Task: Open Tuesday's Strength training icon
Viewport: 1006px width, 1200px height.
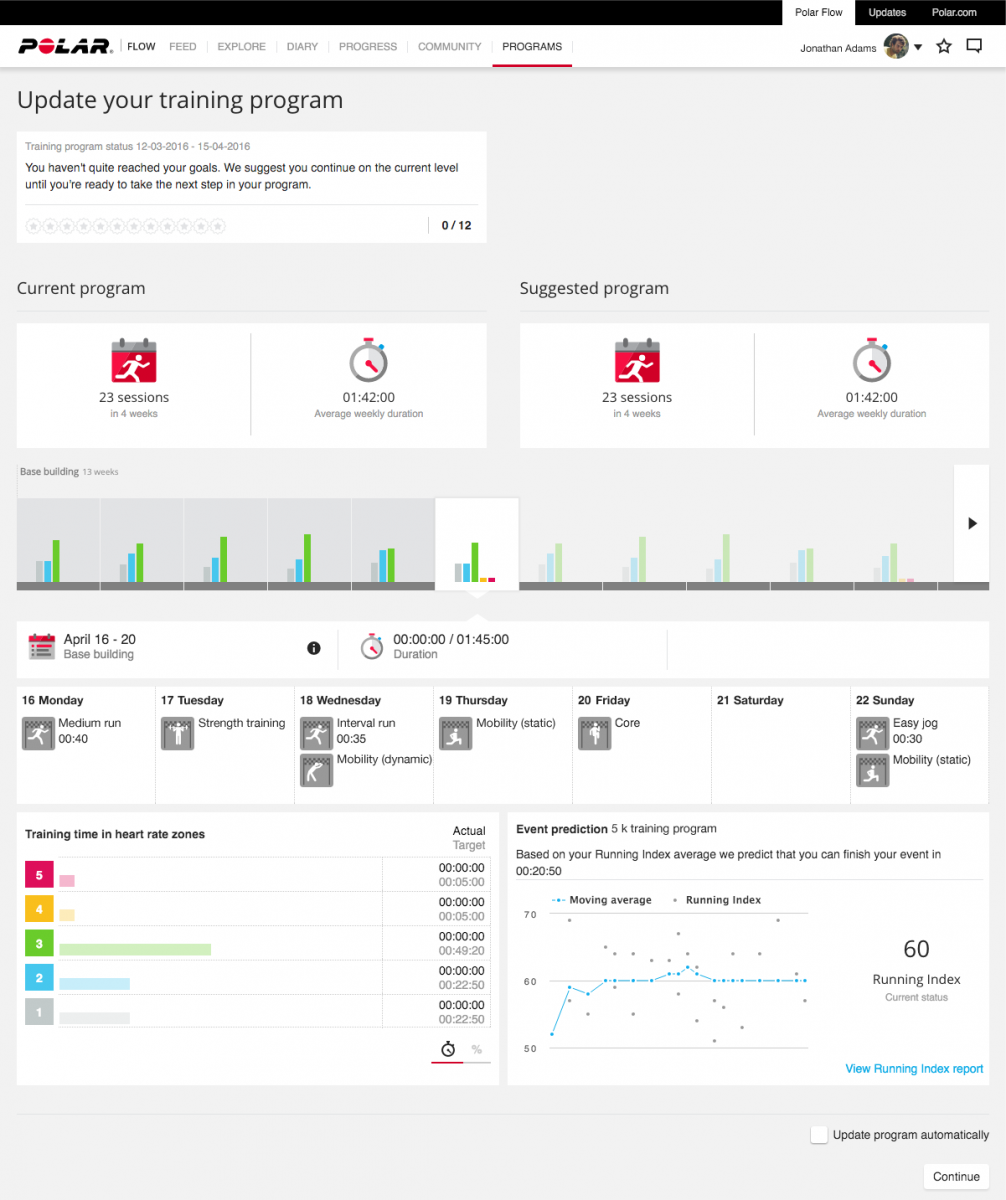Action: tap(176, 733)
